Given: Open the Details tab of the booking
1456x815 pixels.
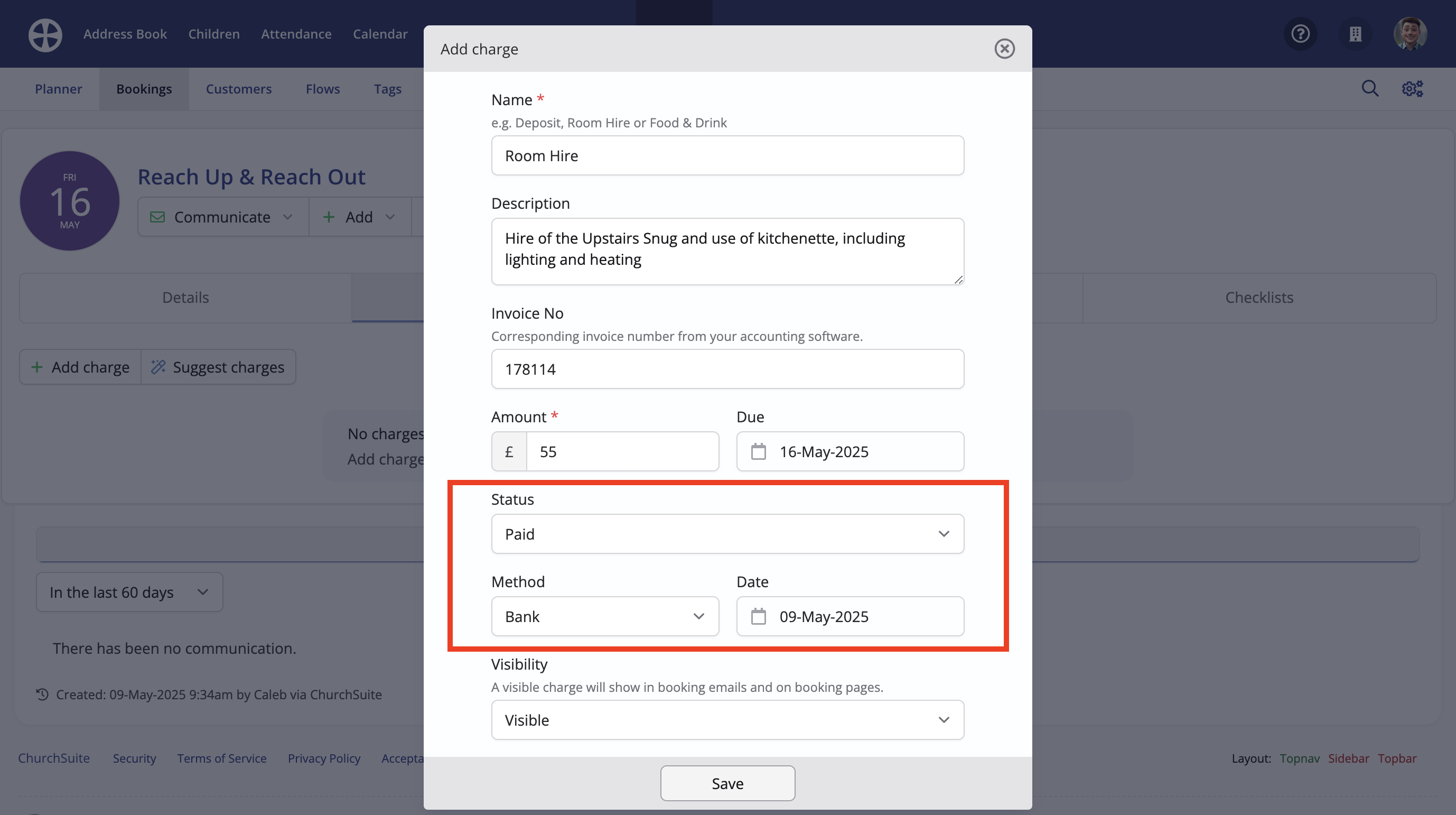Looking at the screenshot, I should [x=185, y=298].
